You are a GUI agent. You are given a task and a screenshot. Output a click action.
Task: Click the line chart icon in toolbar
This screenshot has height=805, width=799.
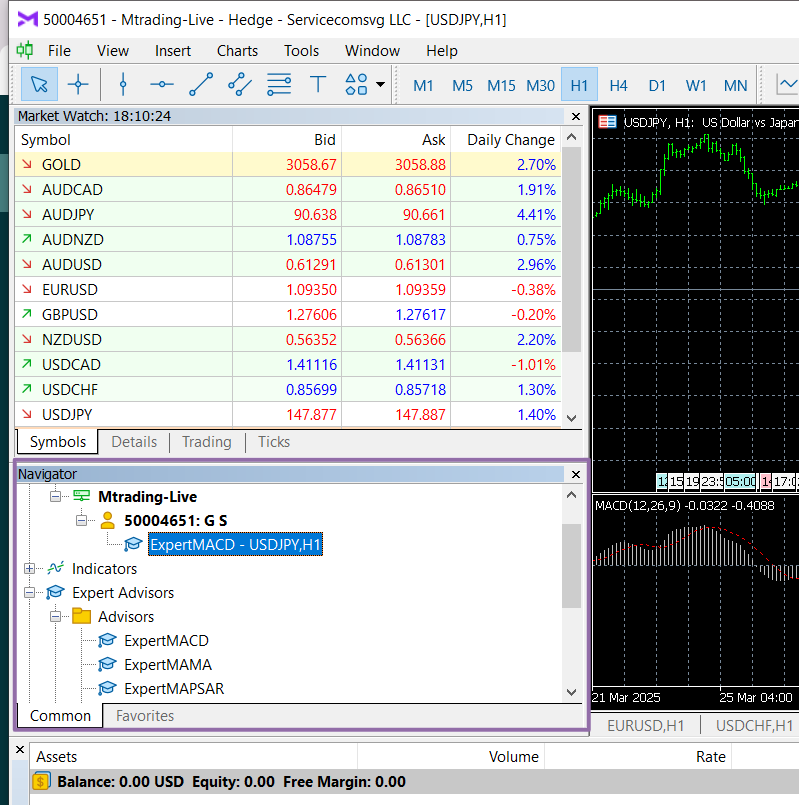pos(787,84)
